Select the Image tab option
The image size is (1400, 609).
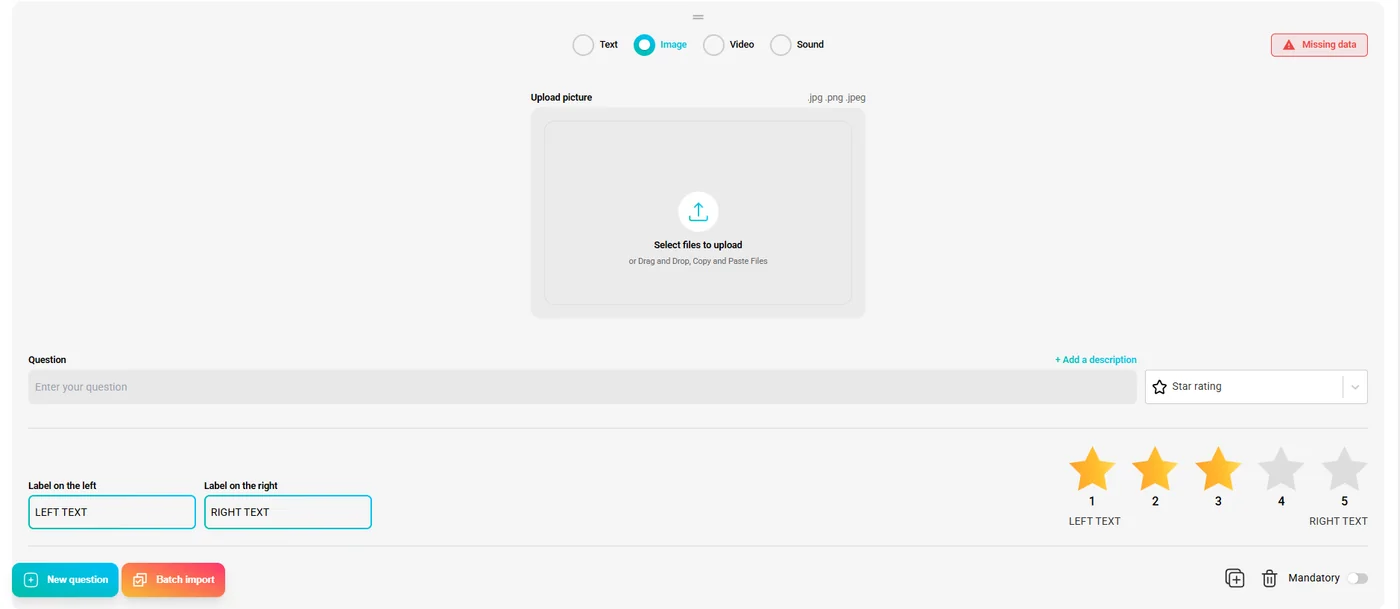[x=644, y=44]
